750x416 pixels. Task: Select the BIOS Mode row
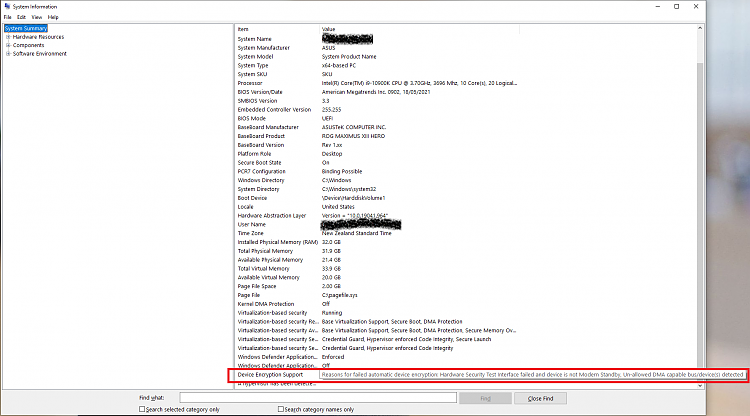(x=377, y=119)
